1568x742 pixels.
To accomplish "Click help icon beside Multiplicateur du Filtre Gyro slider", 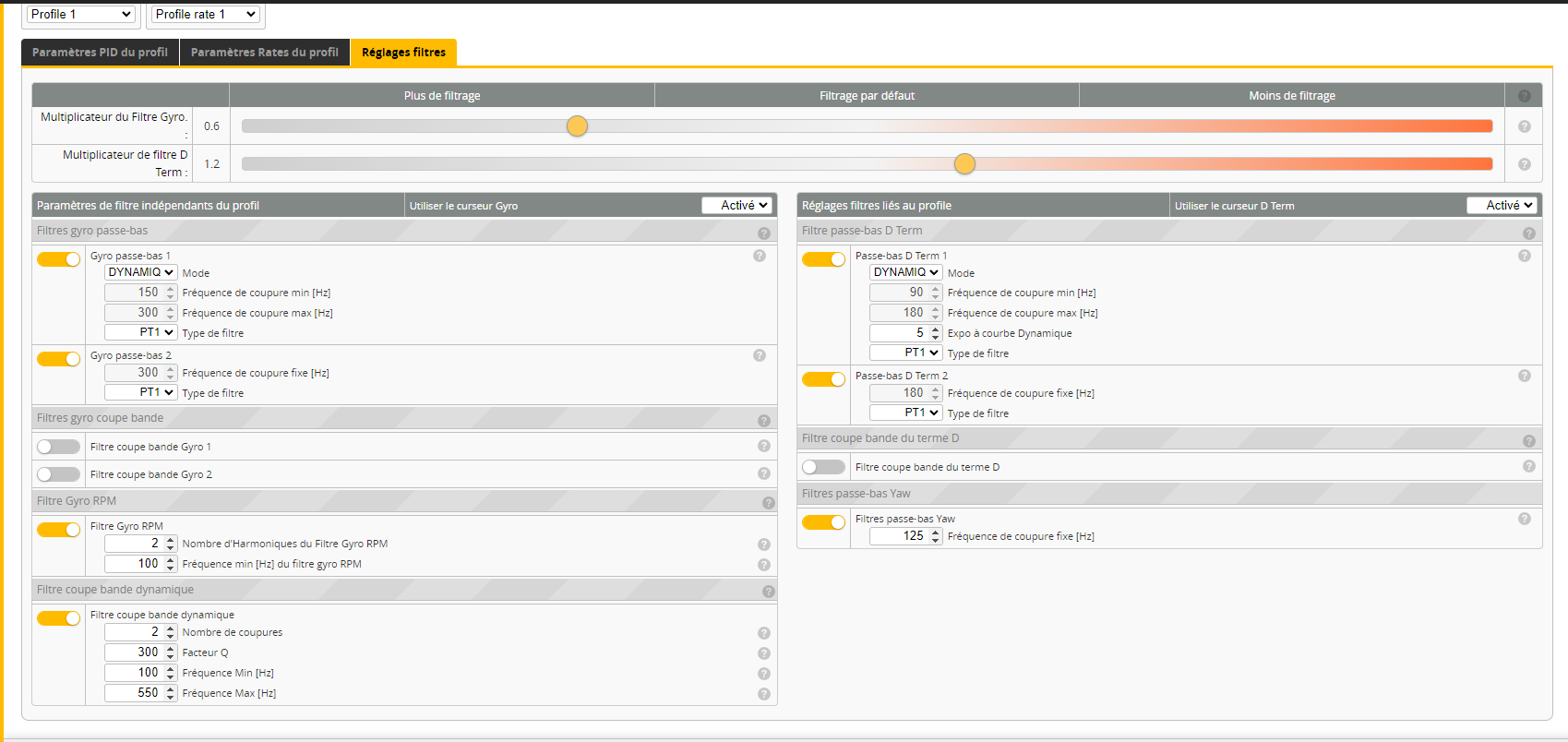I will (1524, 126).
